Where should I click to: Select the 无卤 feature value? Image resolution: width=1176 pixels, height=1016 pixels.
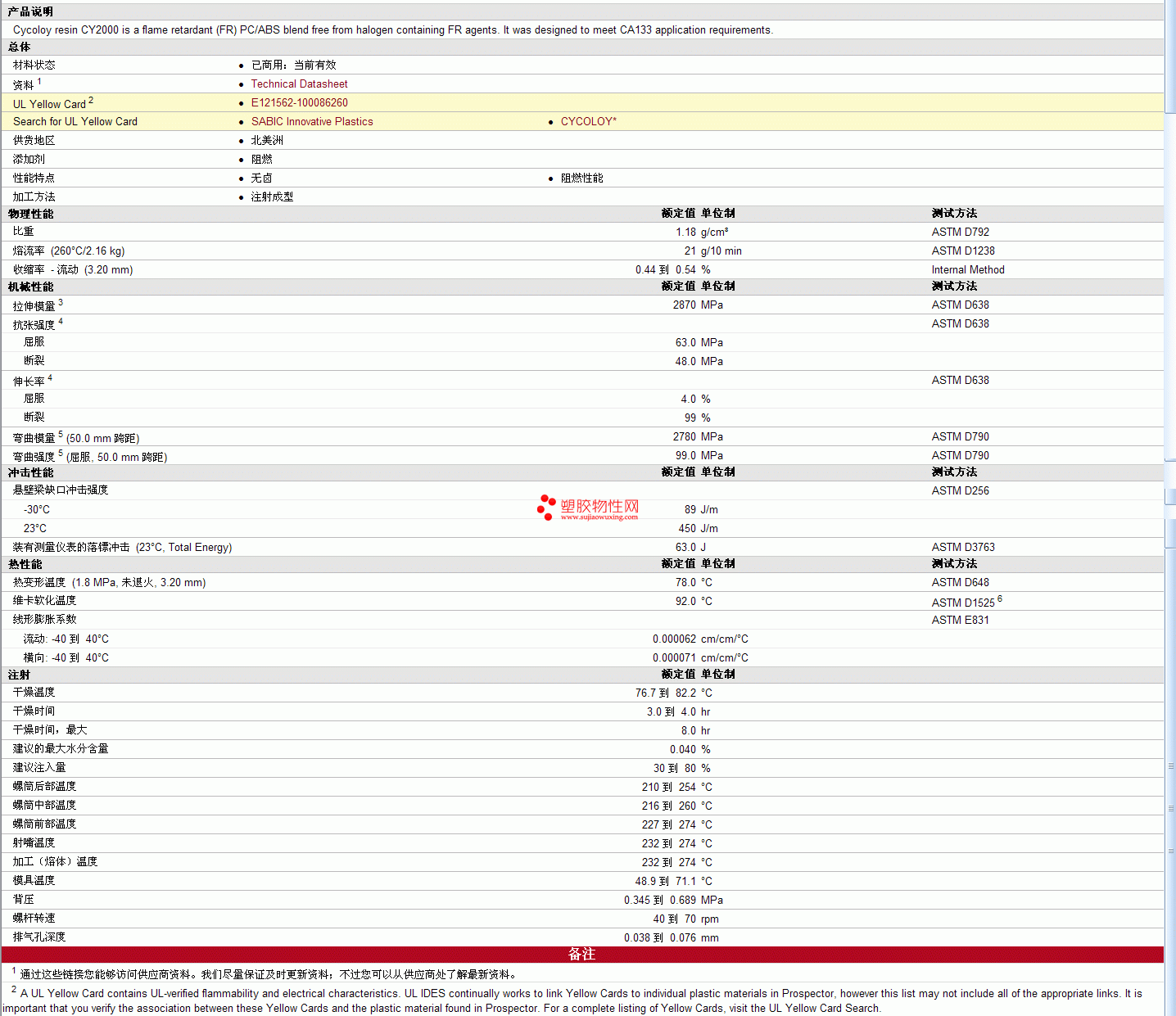[261, 178]
